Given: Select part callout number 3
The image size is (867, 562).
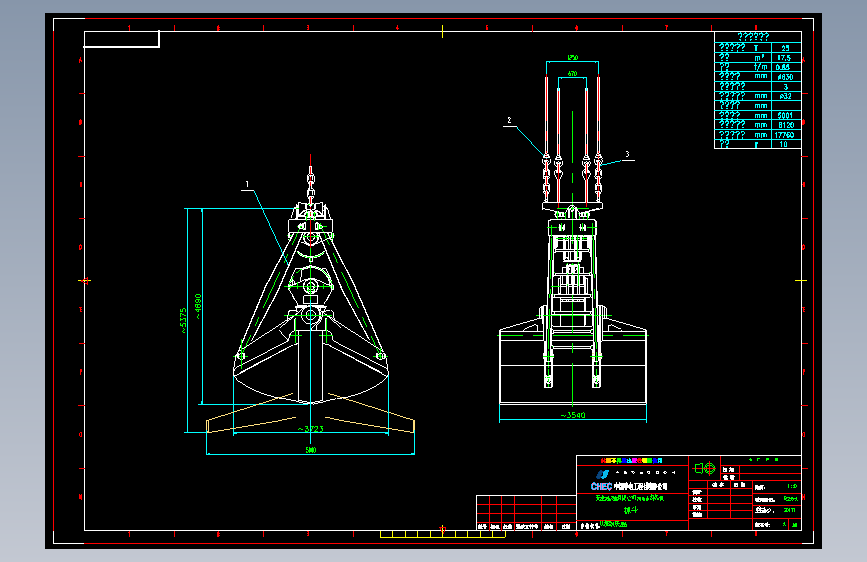Looking at the screenshot, I should (627, 154).
